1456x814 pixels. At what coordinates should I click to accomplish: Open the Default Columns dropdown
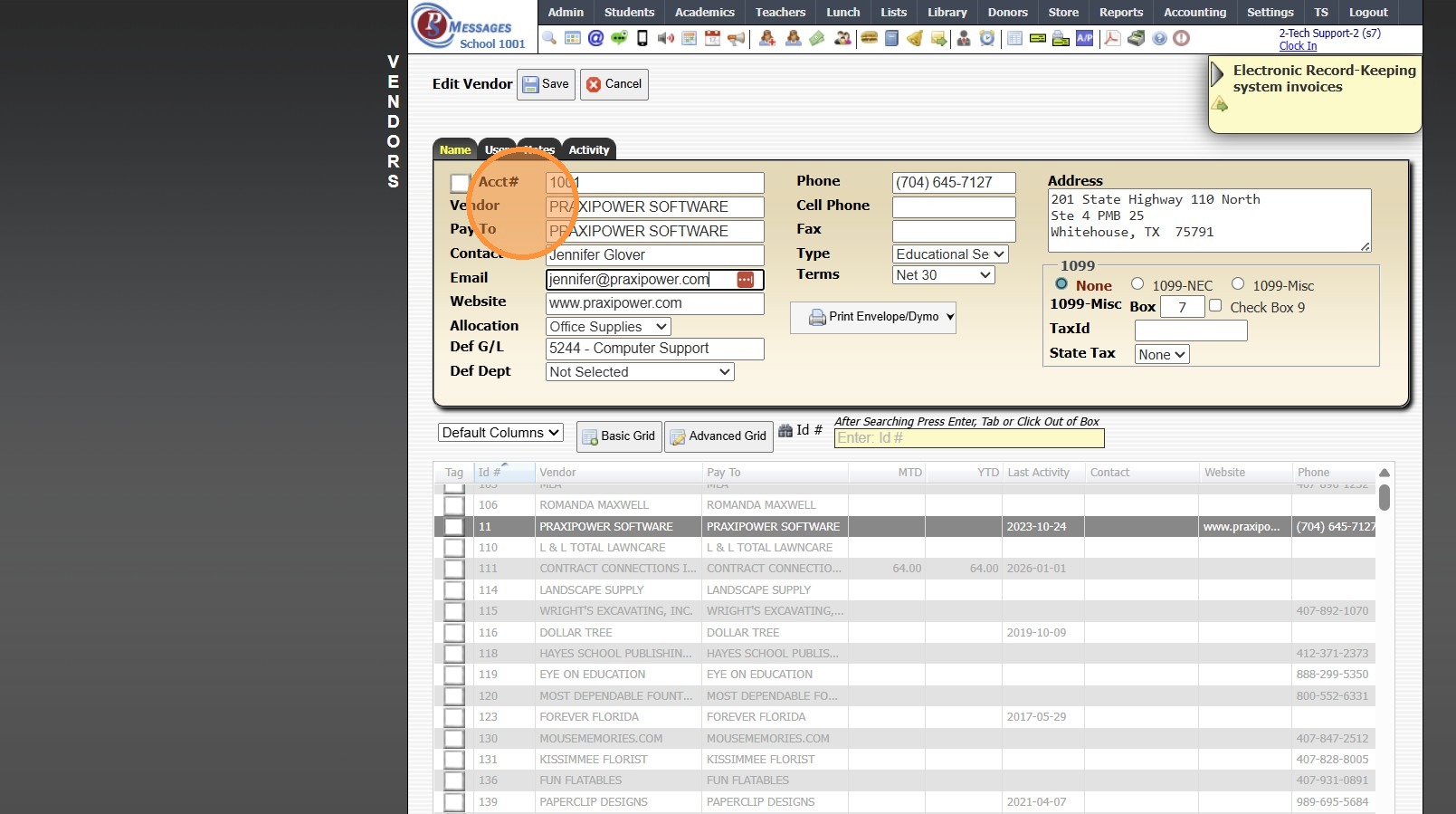coord(500,433)
